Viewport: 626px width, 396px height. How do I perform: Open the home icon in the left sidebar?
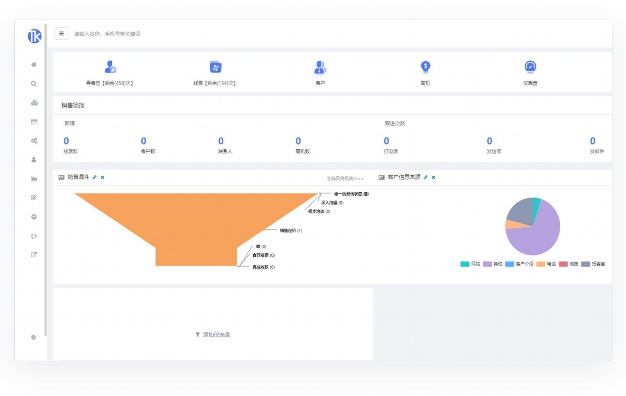(x=34, y=64)
